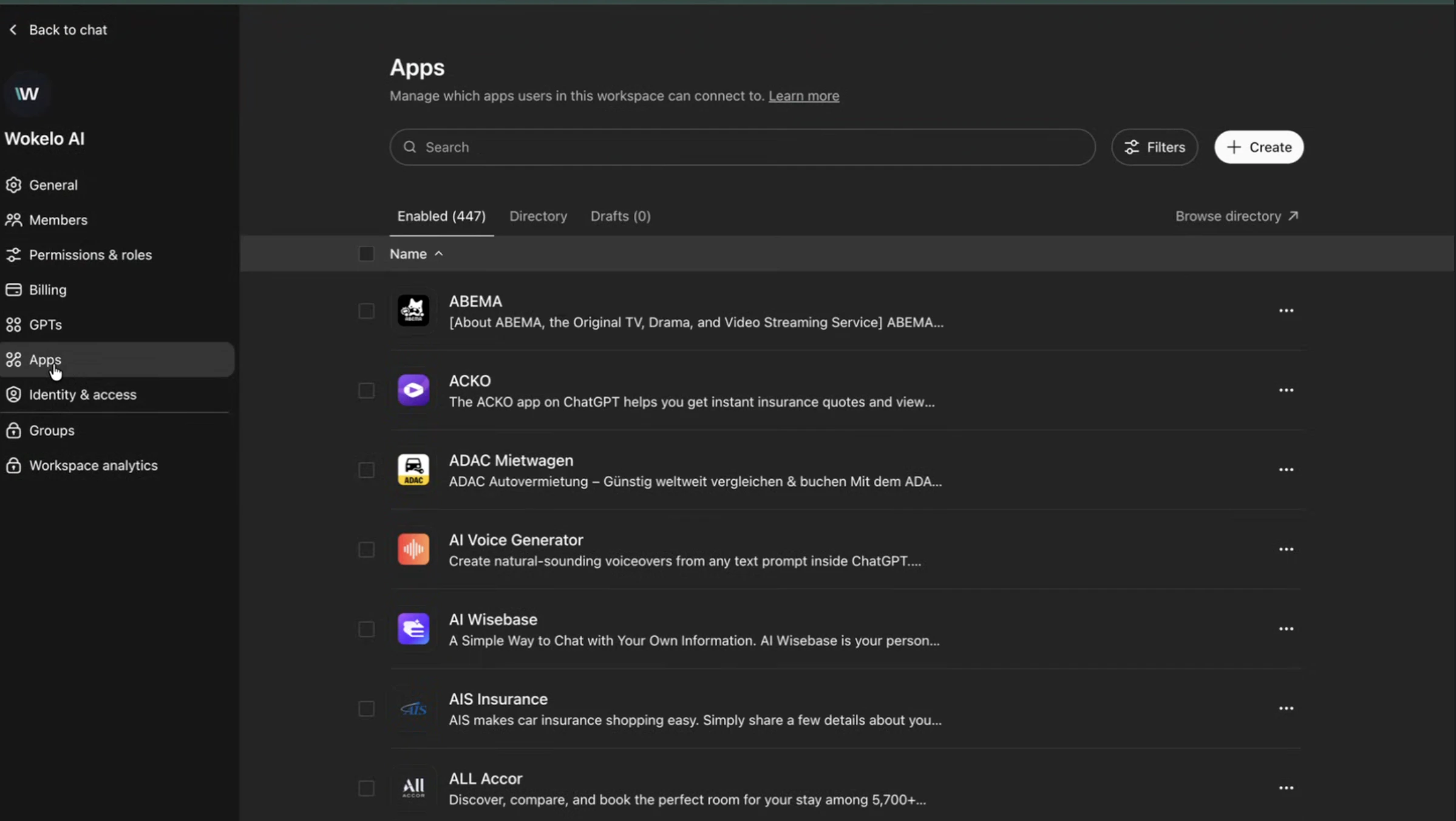Screen dimensions: 1456x821
Task: Check the AI Wisebase row checkbox
Action: [366, 629]
